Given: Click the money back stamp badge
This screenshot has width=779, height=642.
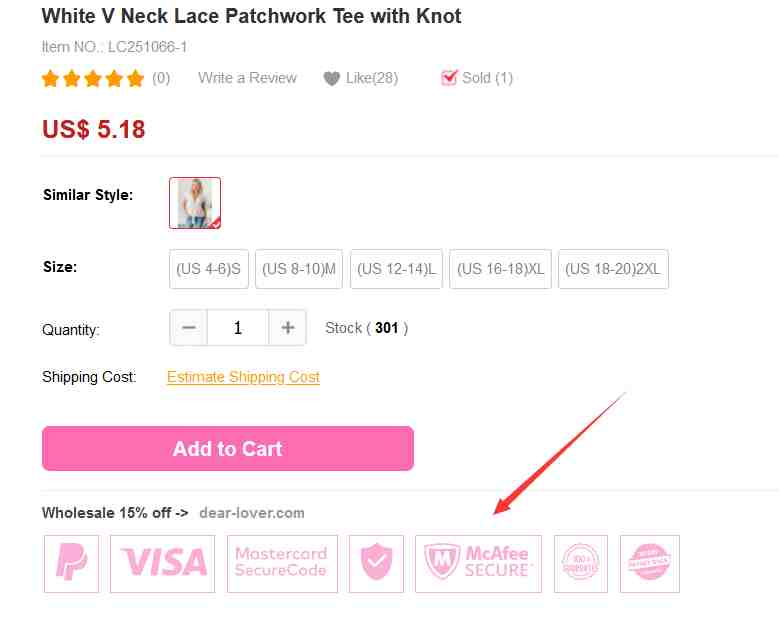Looking at the screenshot, I should [x=650, y=563].
